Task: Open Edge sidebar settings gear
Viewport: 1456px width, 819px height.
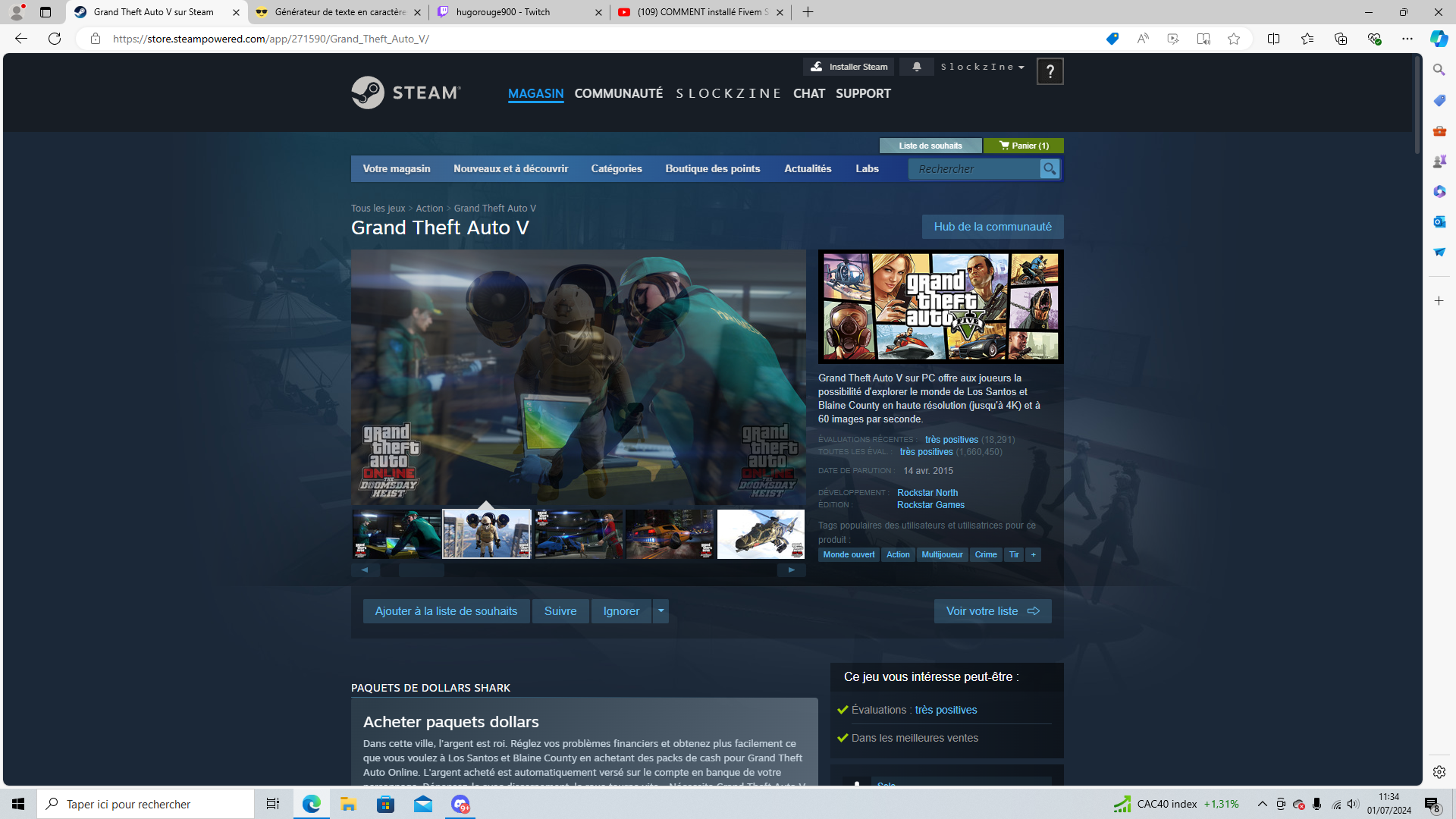Action: [1439, 772]
